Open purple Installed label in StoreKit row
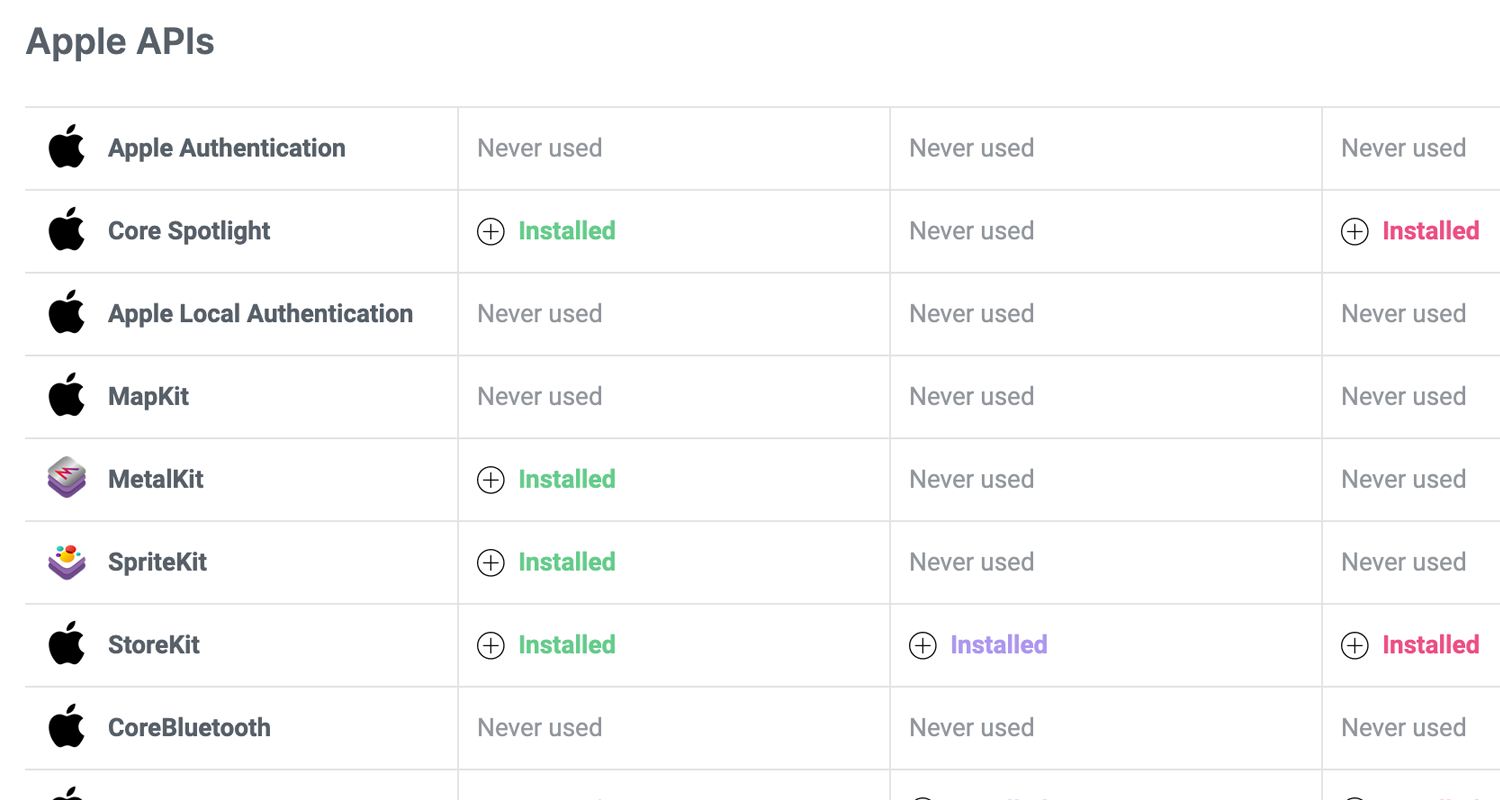The image size is (1500, 800). [999, 645]
